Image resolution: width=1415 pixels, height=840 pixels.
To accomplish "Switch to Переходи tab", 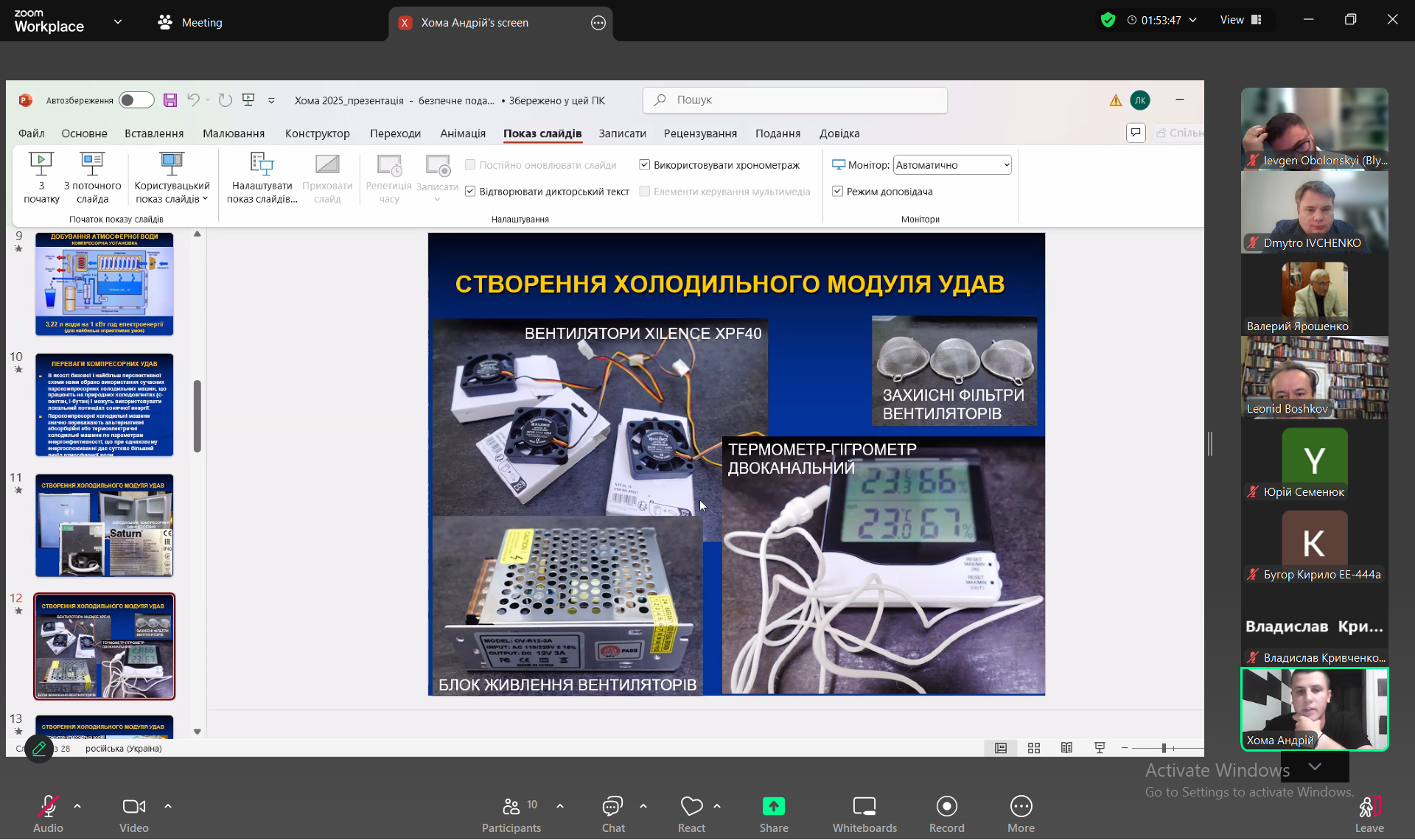I will pos(396,133).
